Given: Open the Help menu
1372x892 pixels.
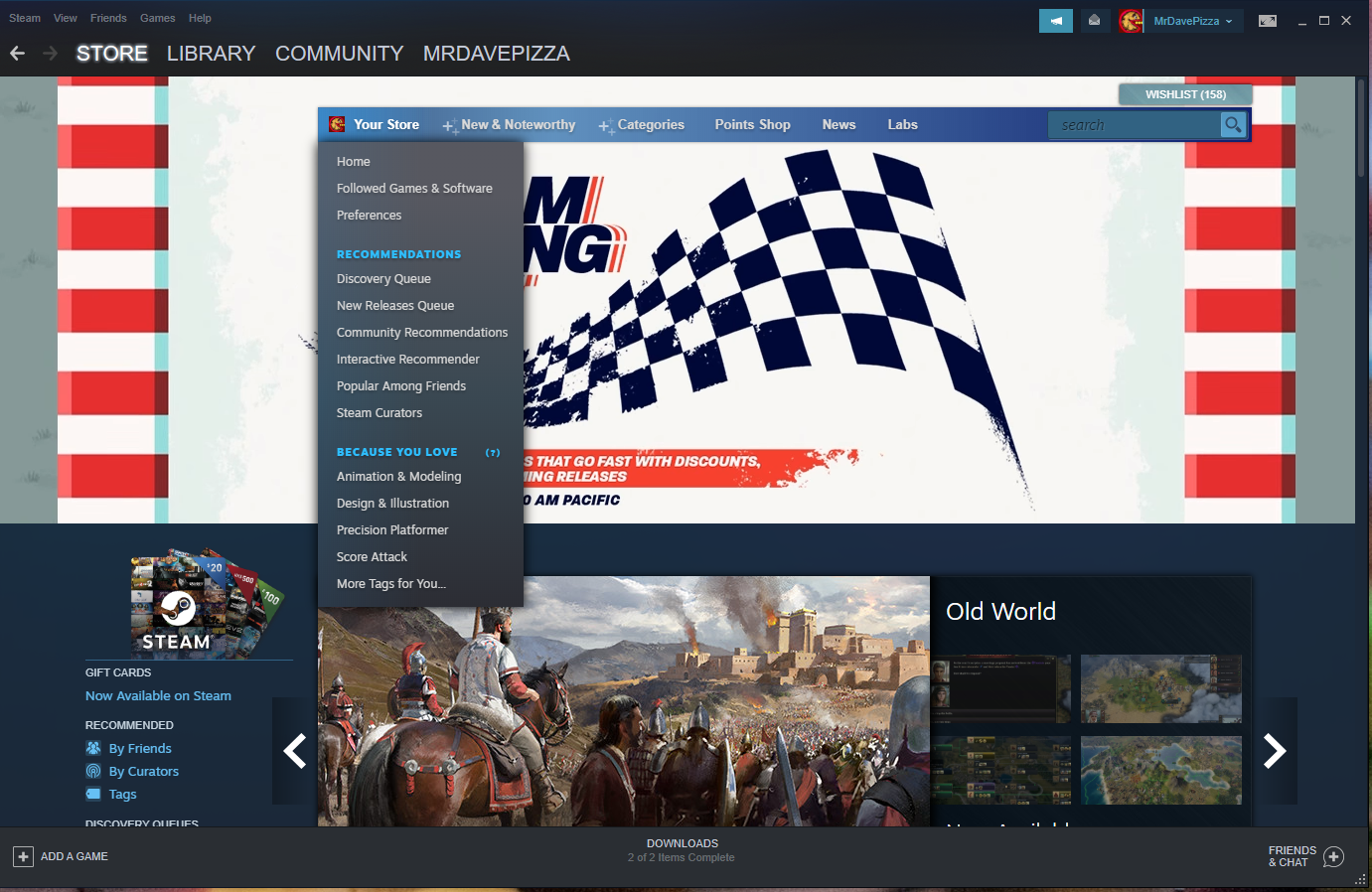Looking at the screenshot, I should (x=200, y=18).
